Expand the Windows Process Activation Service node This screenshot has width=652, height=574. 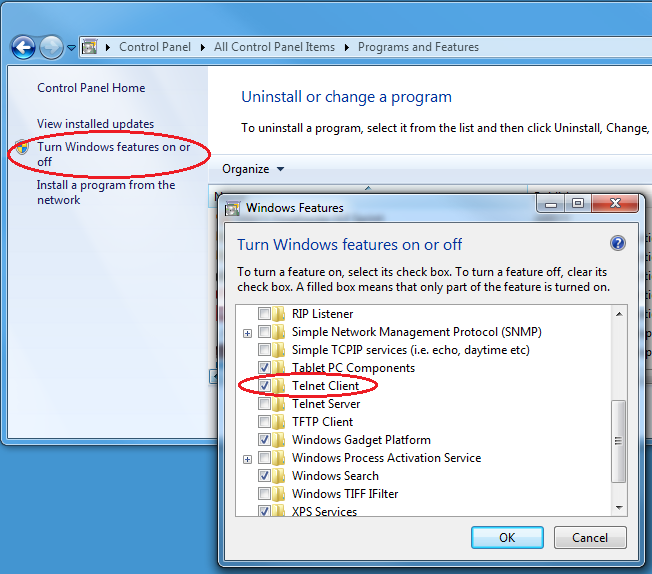(247, 459)
